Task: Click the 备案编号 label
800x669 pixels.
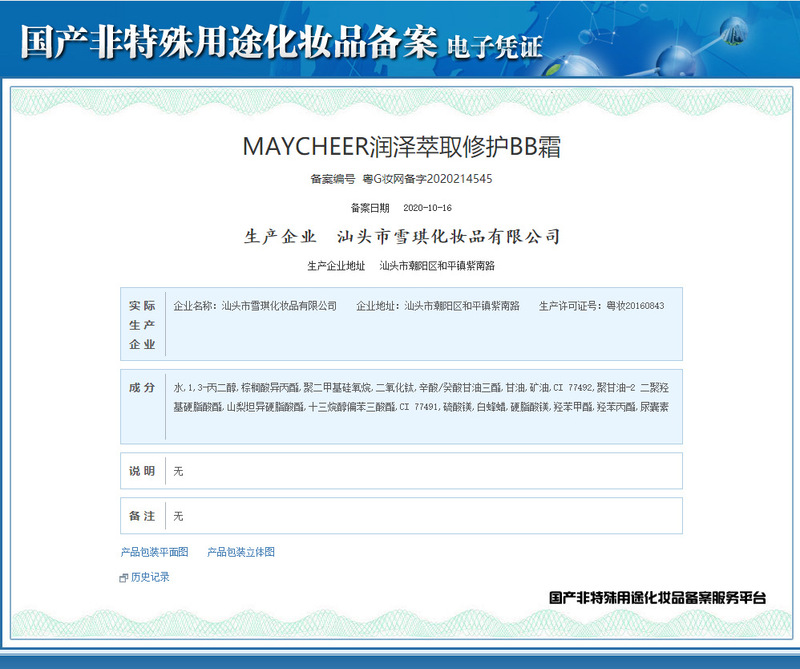Action: point(333,179)
